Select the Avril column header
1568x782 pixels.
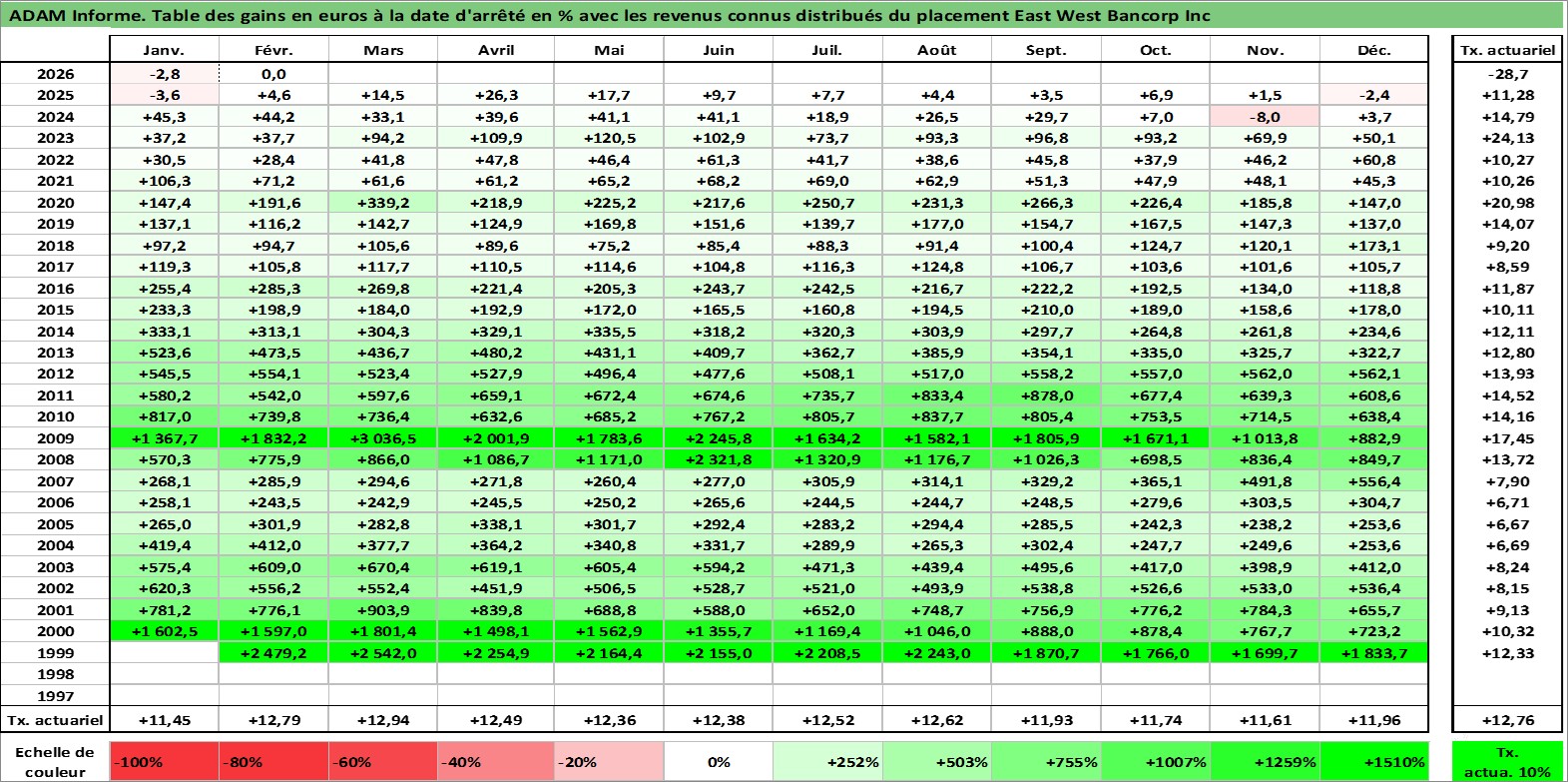[x=496, y=50]
